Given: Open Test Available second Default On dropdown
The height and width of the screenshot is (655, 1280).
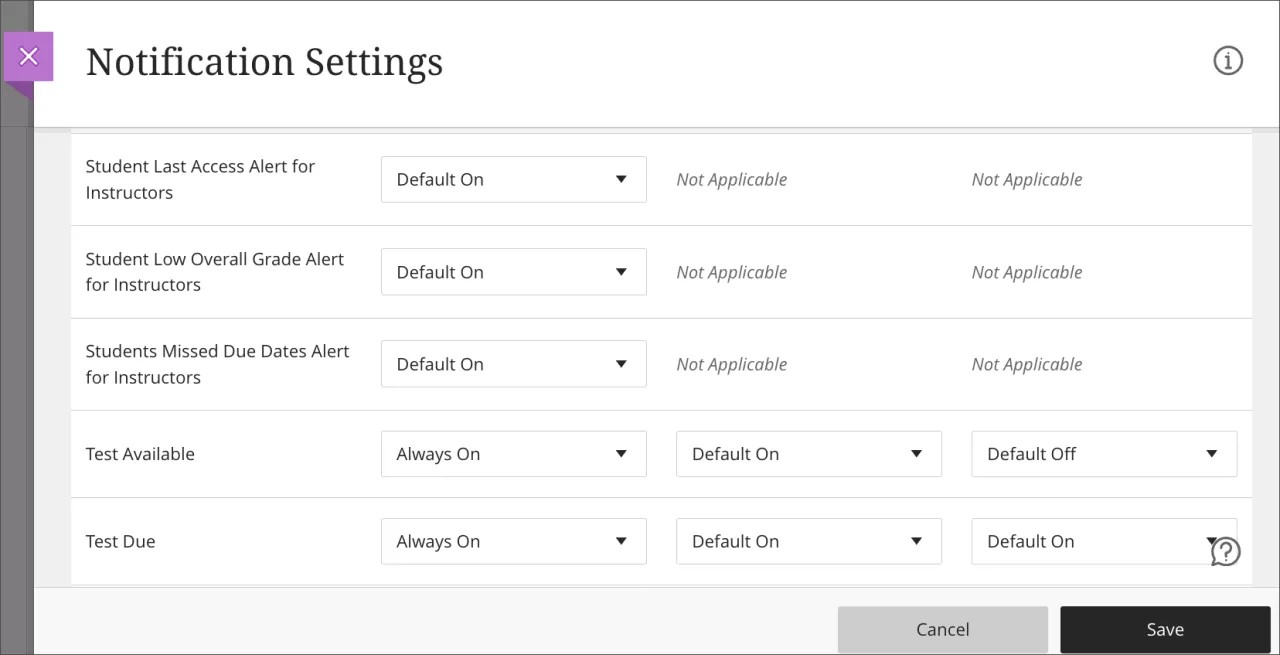Looking at the screenshot, I should click(x=808, y=453).
